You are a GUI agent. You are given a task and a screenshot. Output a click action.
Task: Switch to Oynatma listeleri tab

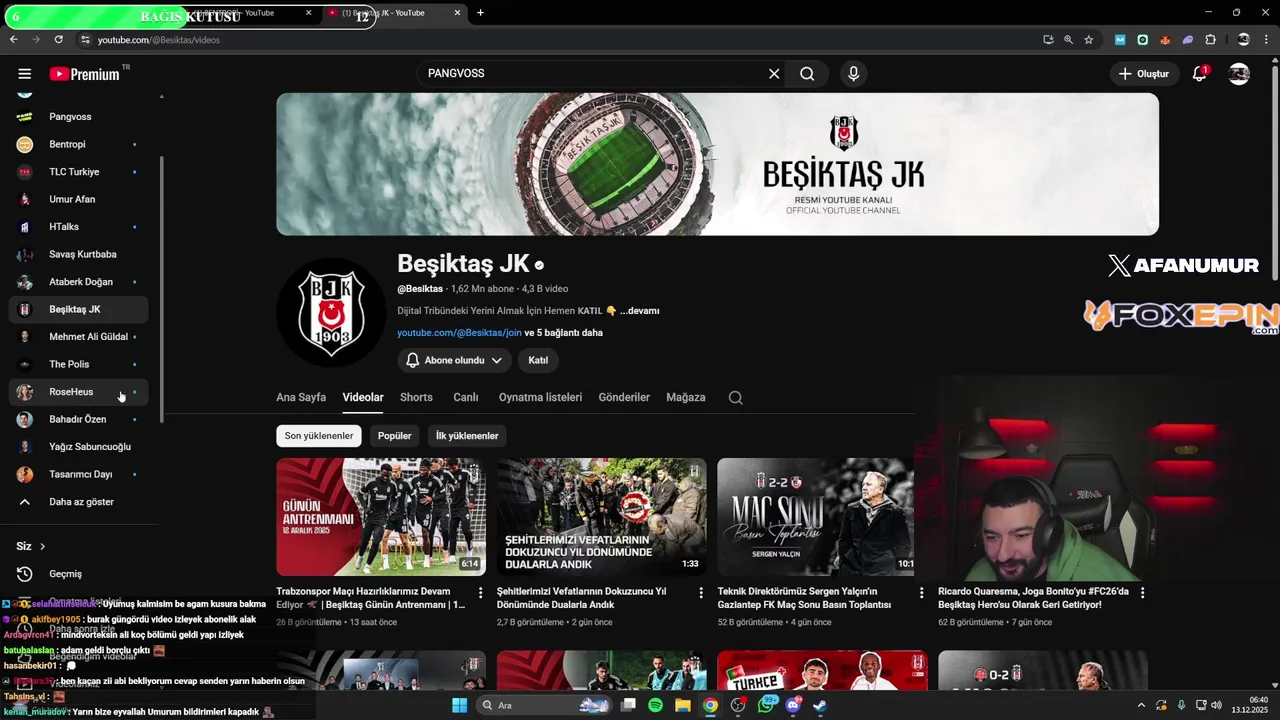(540, 398)
